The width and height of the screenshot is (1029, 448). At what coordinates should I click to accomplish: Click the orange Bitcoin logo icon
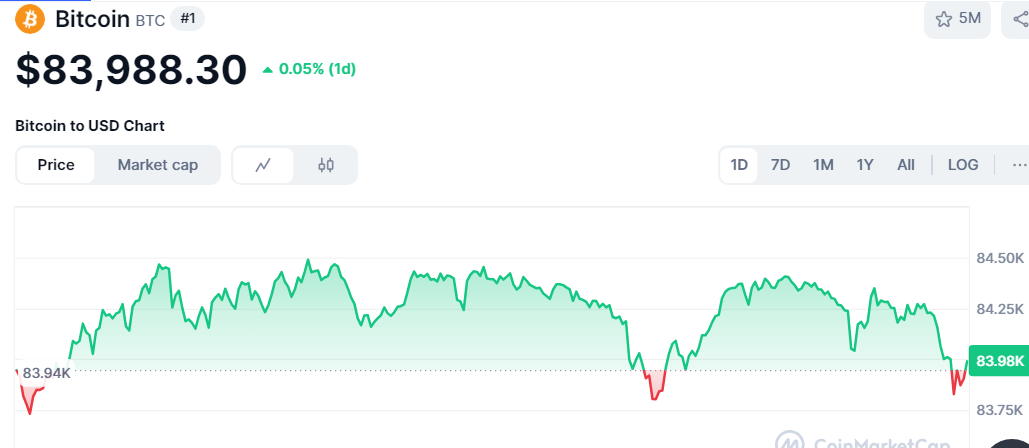point(31,19)
